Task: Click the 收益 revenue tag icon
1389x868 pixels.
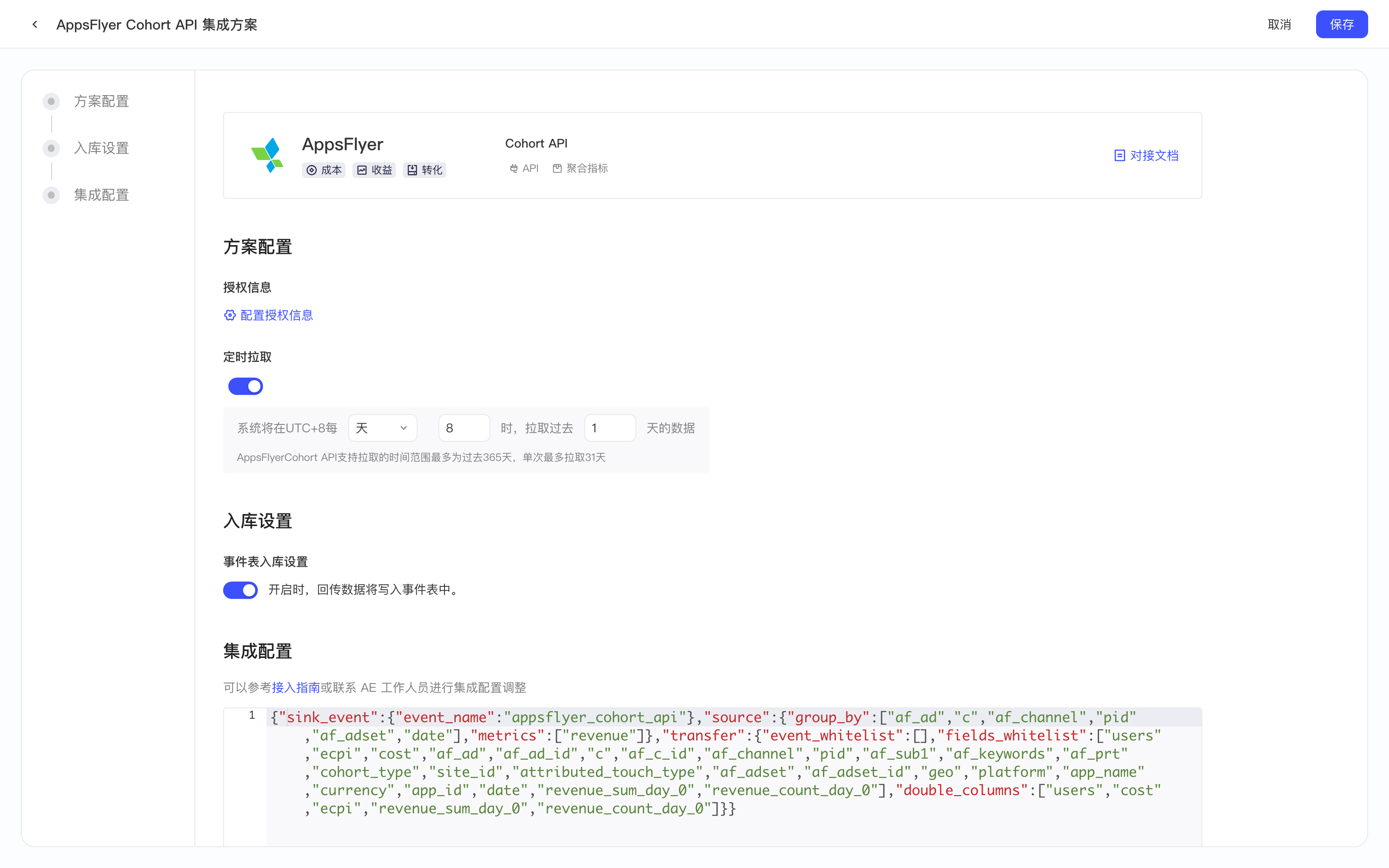Action: (362, 170)
